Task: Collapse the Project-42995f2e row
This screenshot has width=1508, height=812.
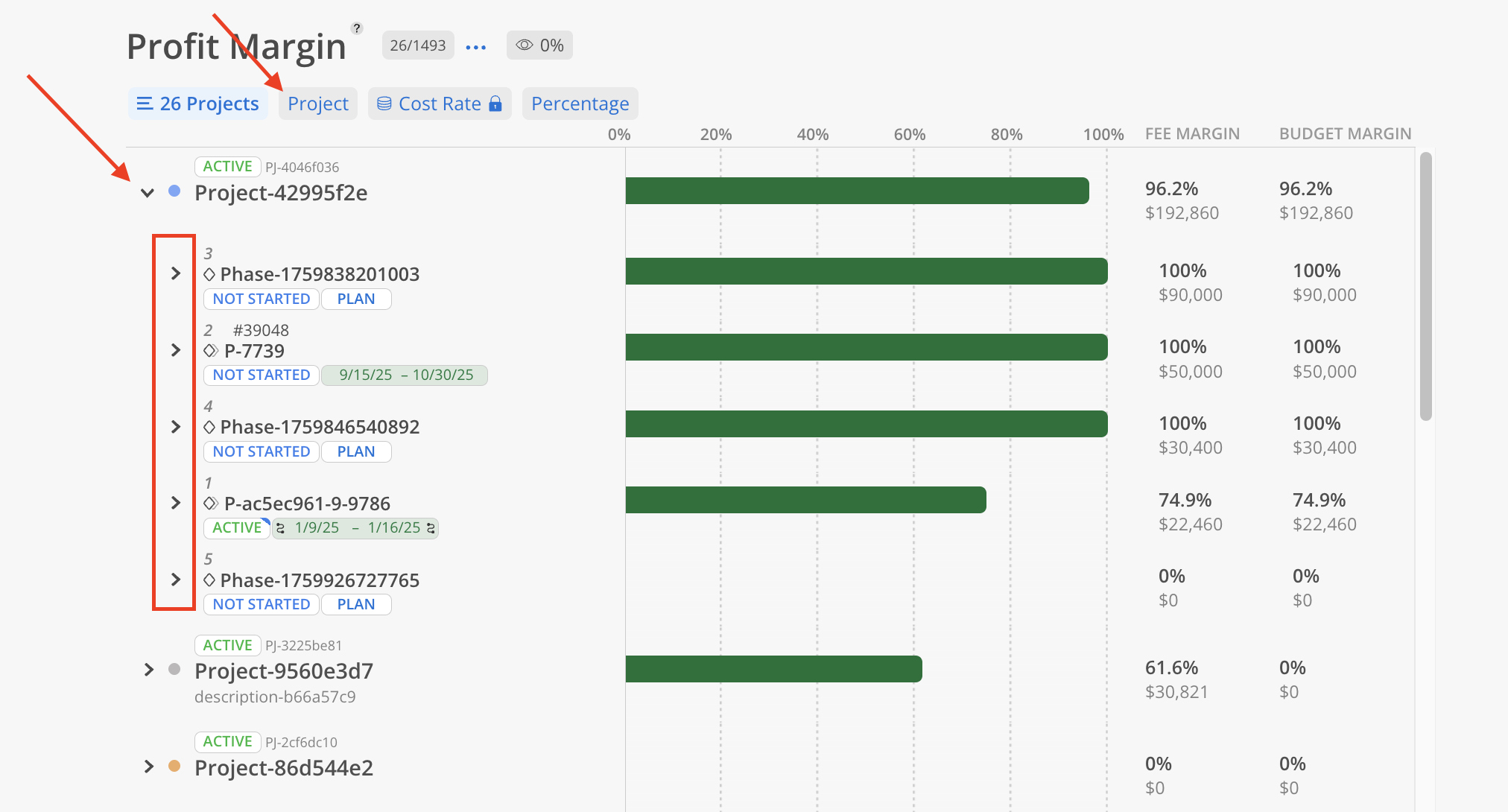Action: (x=148, y=193)
